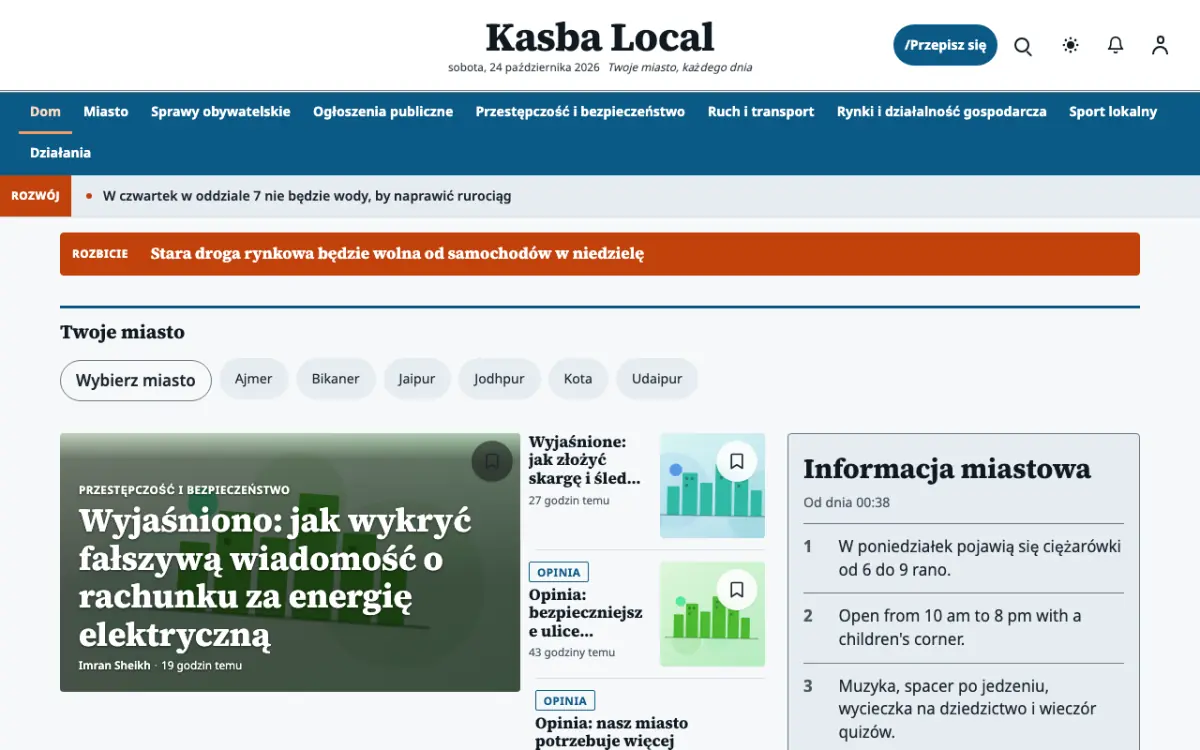Click the '43 godziny temu' timestamp
Viewport: 1200px width, 750px height.
point(572,652)
